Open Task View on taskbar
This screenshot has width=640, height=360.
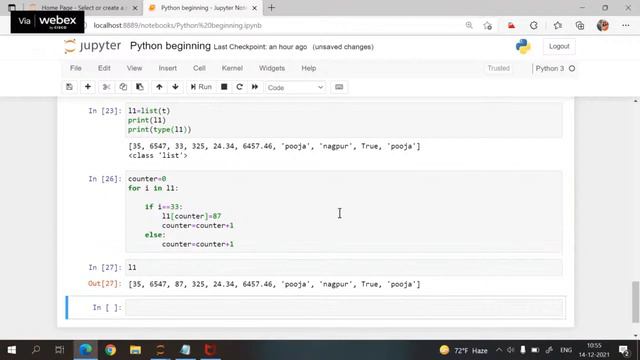click(x=60, y=350)
